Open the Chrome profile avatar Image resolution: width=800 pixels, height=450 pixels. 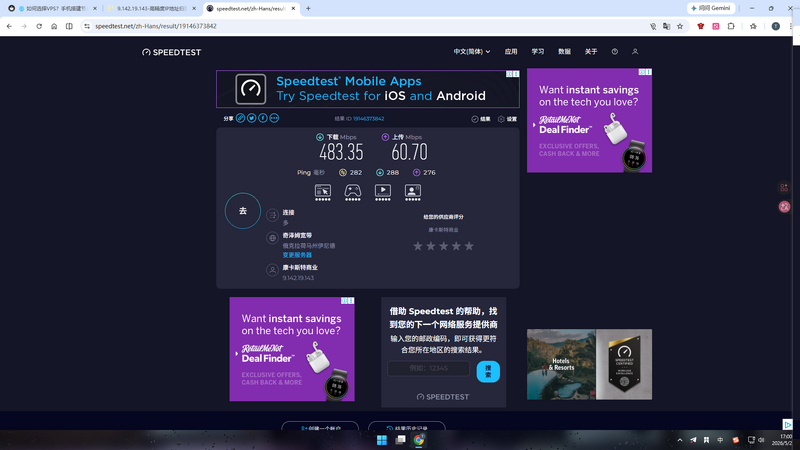pos(776,26)
